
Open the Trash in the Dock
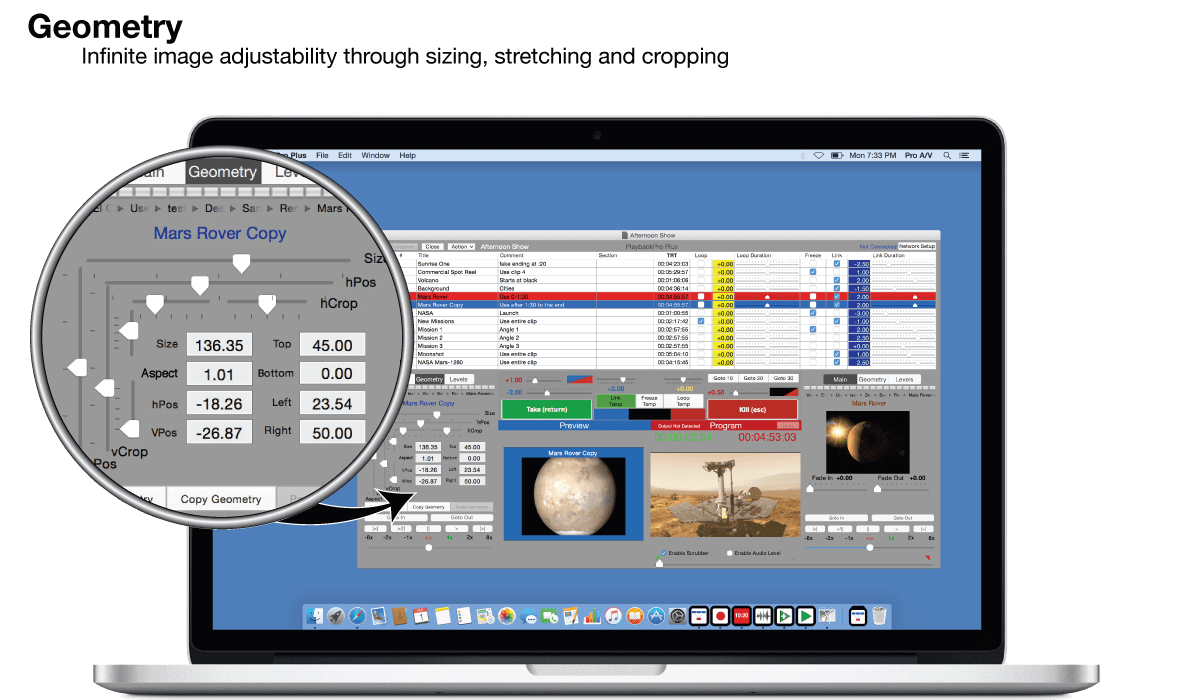(x=879, y=615)
